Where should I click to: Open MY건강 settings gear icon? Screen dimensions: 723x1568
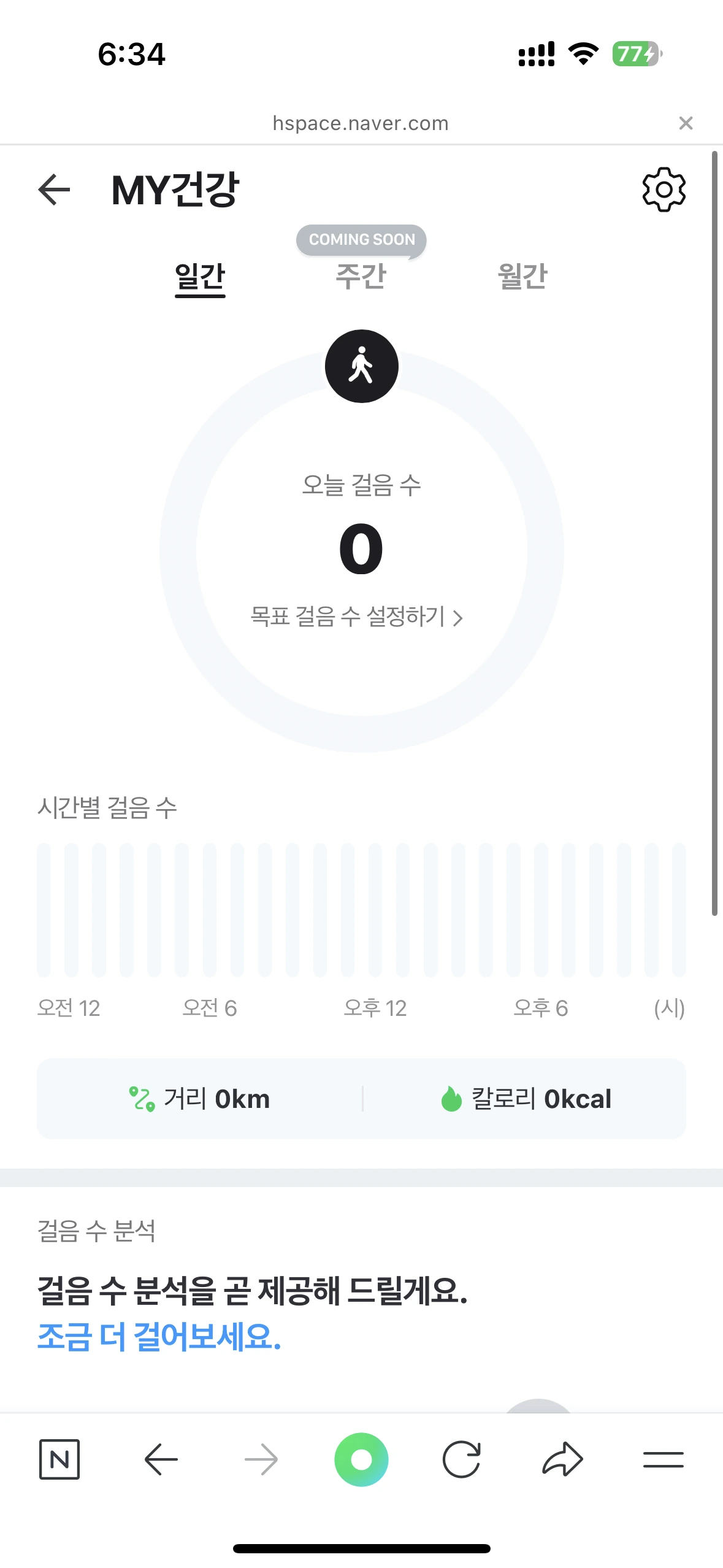point(664,190)
